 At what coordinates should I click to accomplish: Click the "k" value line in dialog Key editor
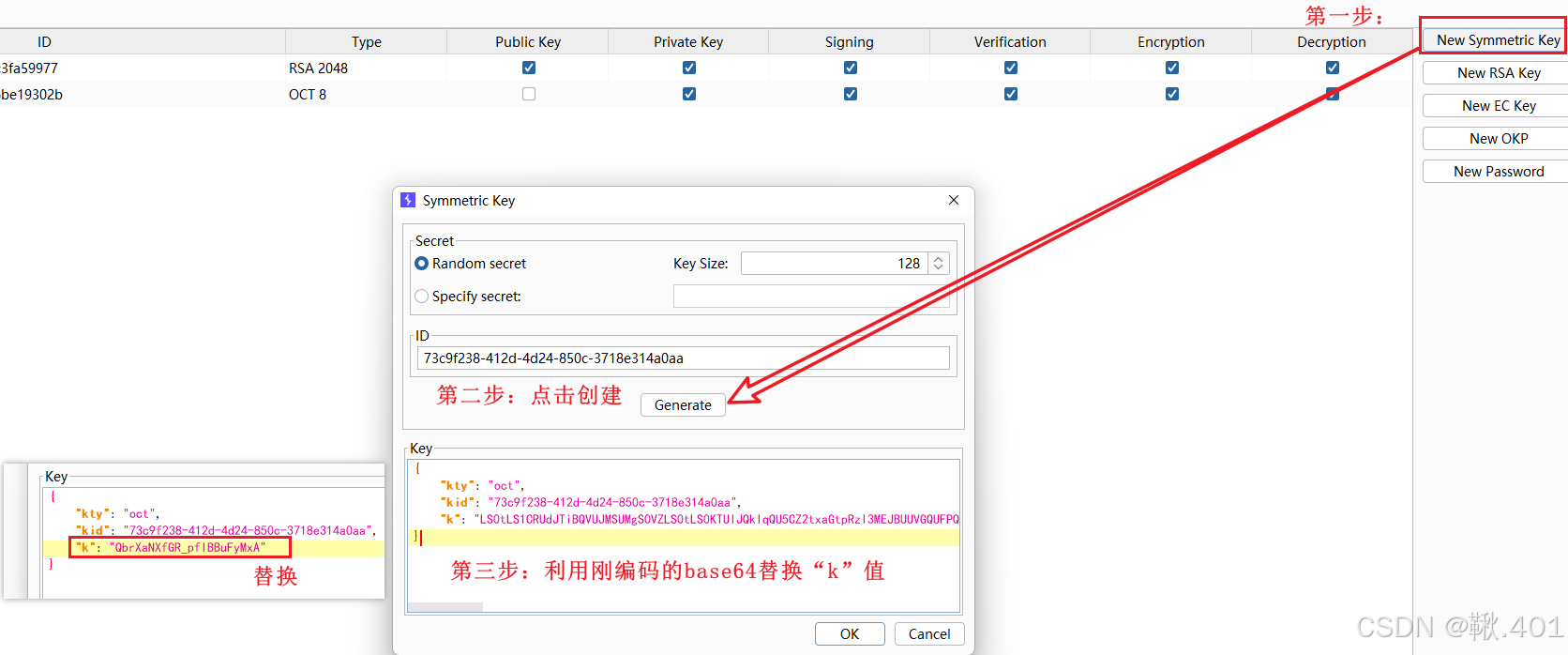(x=700, y=520)
